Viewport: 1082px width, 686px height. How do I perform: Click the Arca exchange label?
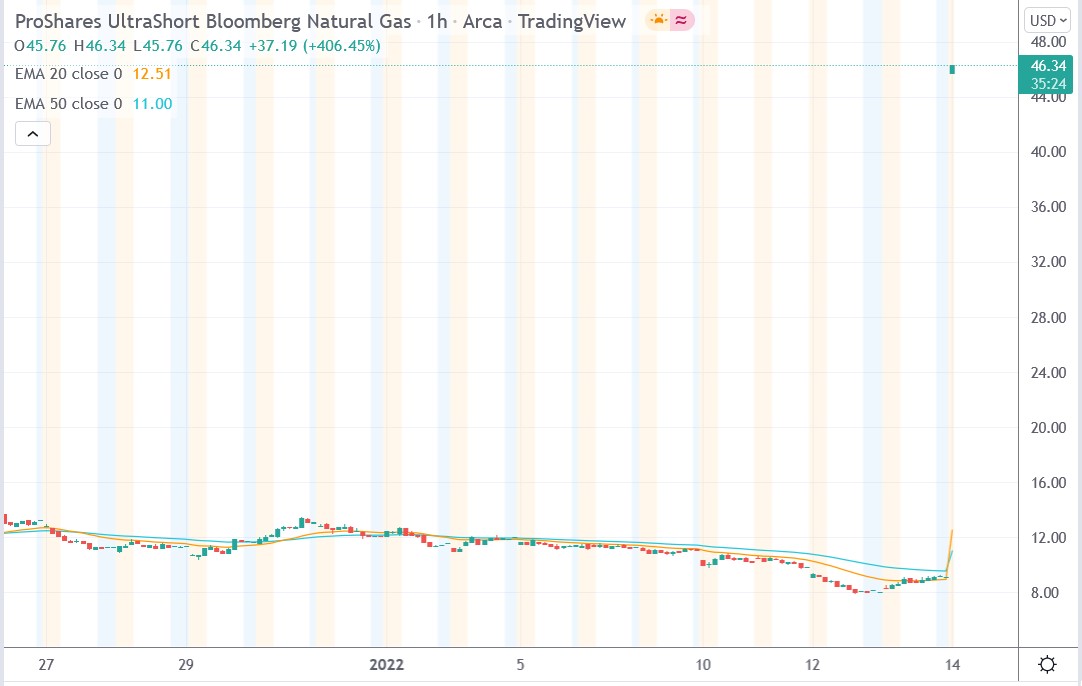tap(482, 21)
